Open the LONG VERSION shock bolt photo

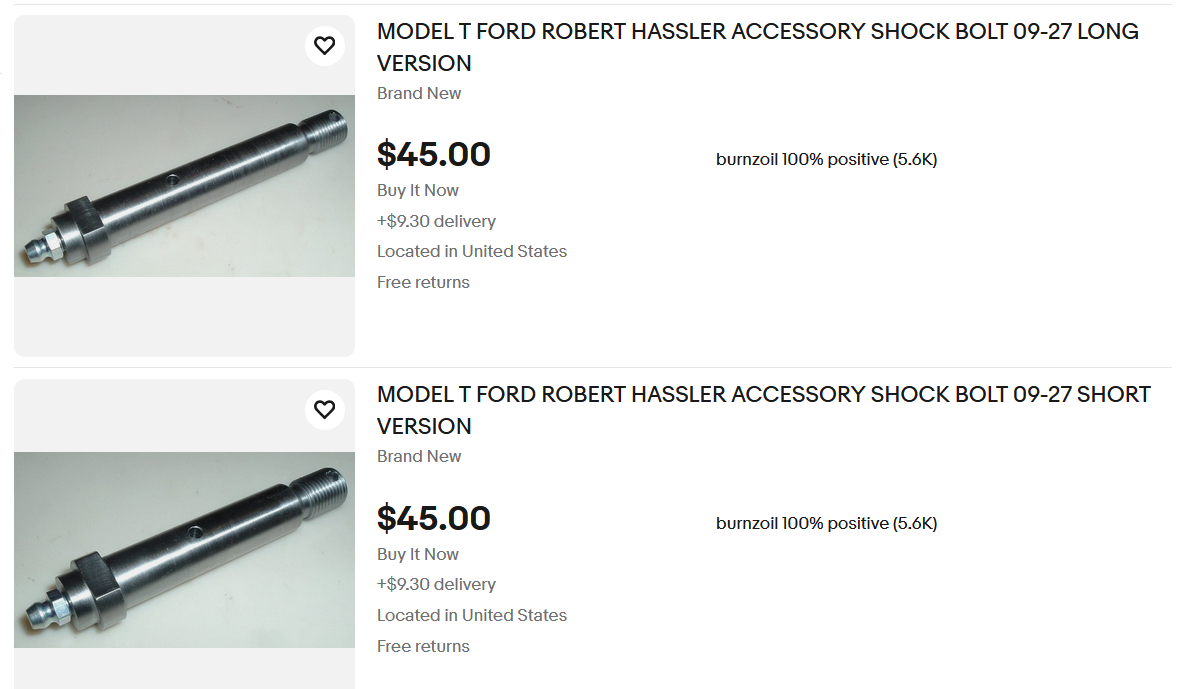(184, 186)
